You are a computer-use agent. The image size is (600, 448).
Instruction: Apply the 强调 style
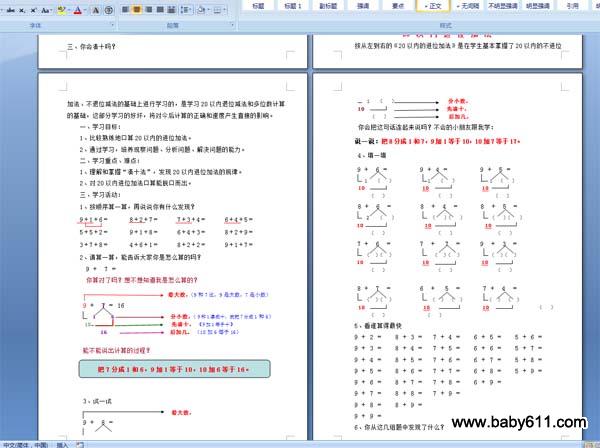[363, 5]
